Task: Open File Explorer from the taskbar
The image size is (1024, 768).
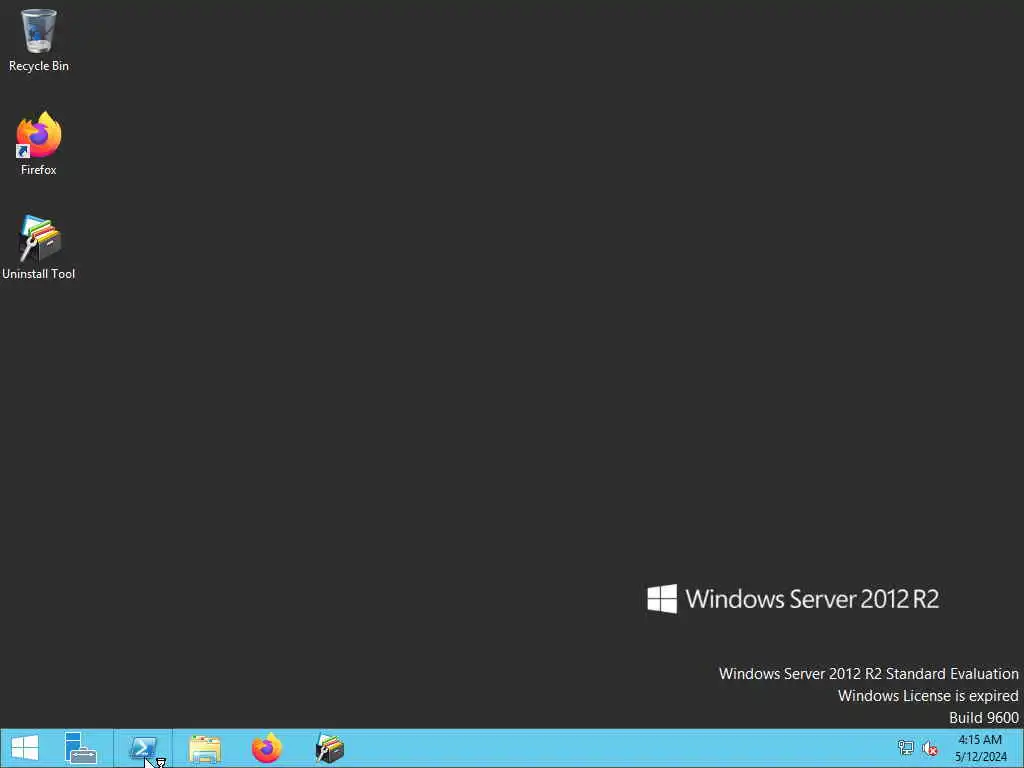Action: pos(205,748)
